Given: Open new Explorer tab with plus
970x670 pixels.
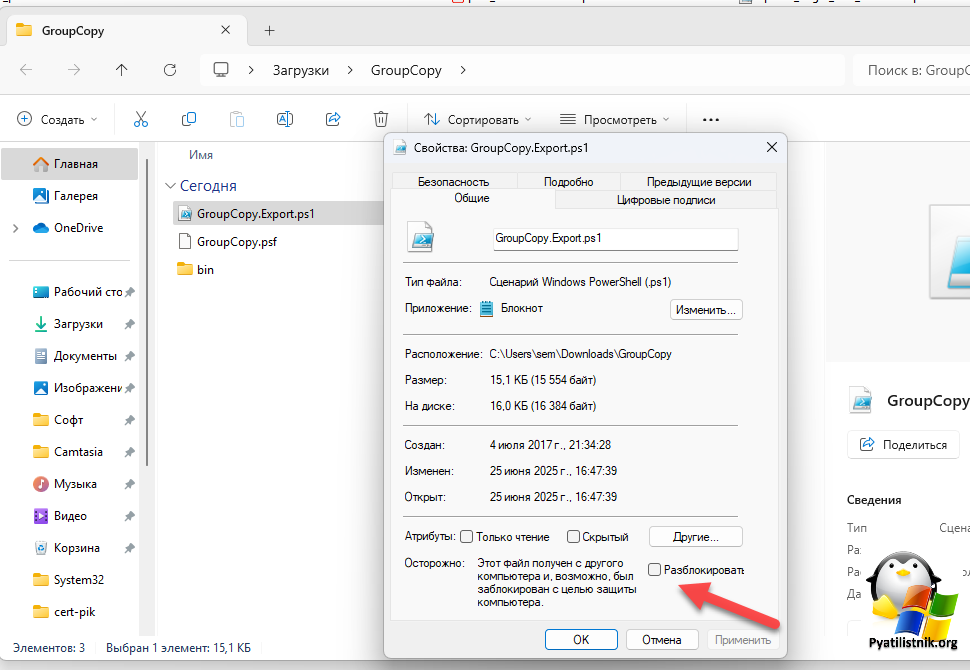Looking at the screenshot, I should point(270,30).
